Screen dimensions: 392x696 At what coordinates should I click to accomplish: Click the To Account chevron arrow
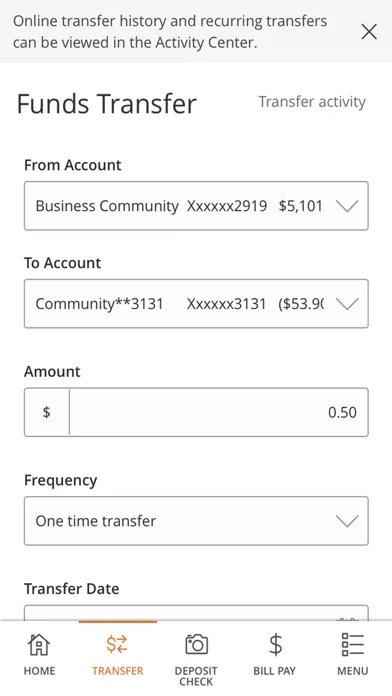point(347,304)
